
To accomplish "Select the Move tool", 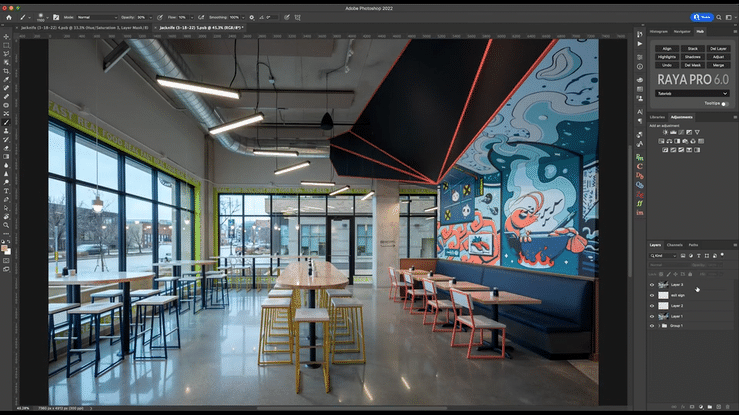I will 6,37.
